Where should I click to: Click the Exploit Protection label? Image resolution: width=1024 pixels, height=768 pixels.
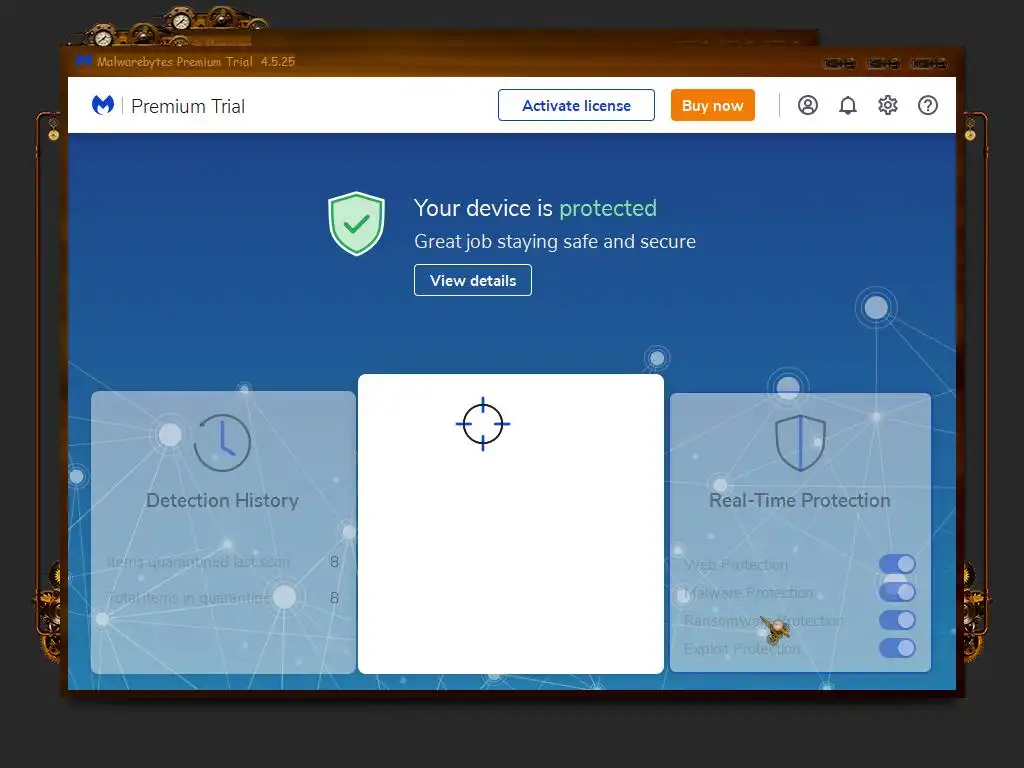coord(742,648)
